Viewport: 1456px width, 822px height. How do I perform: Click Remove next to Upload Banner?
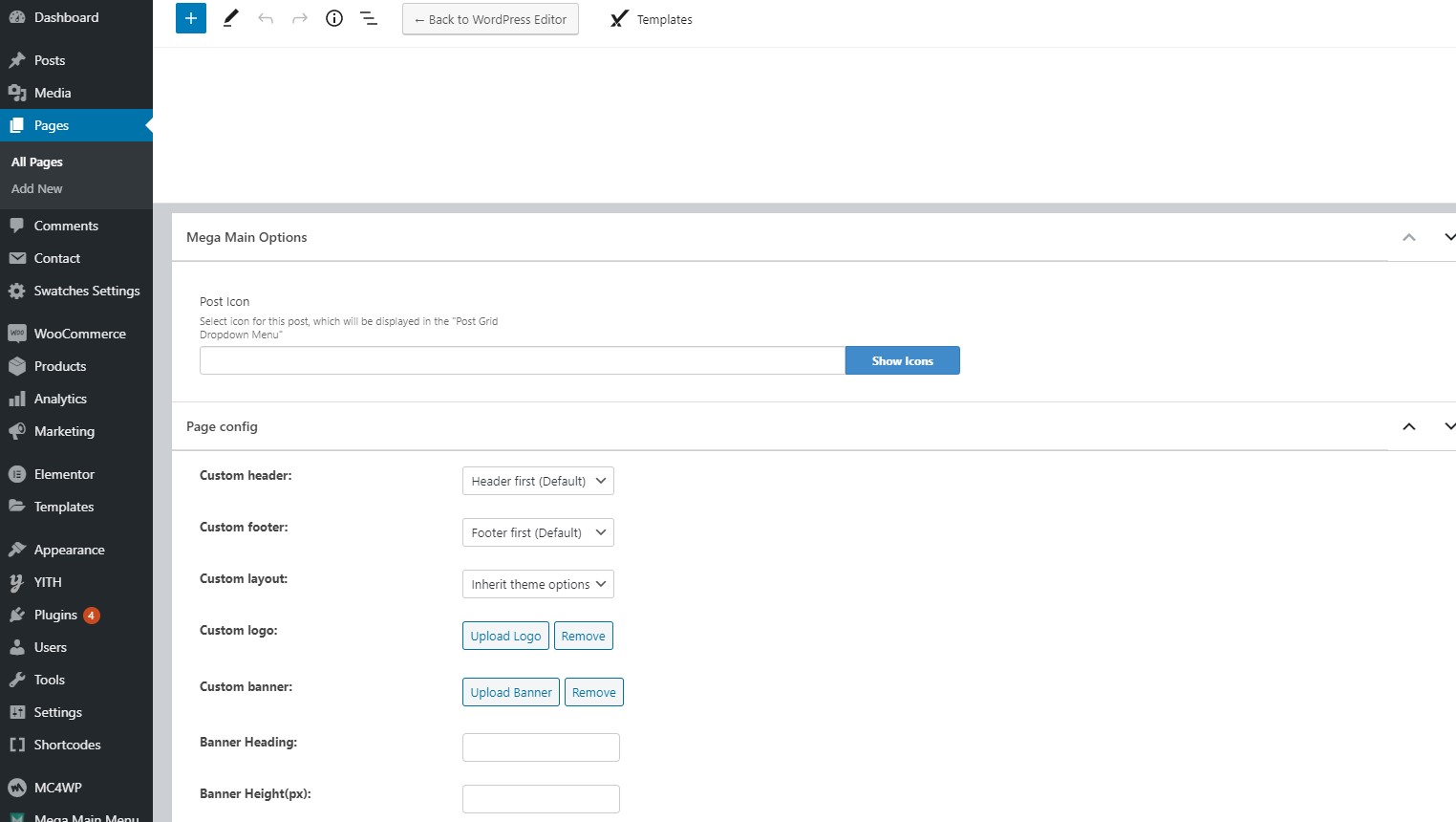593,692
